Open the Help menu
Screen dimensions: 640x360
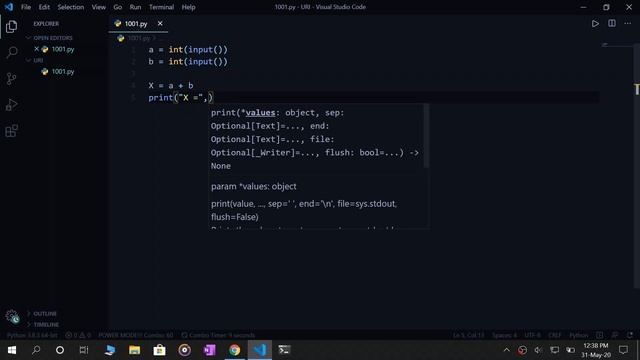click(x=188, y=7)
